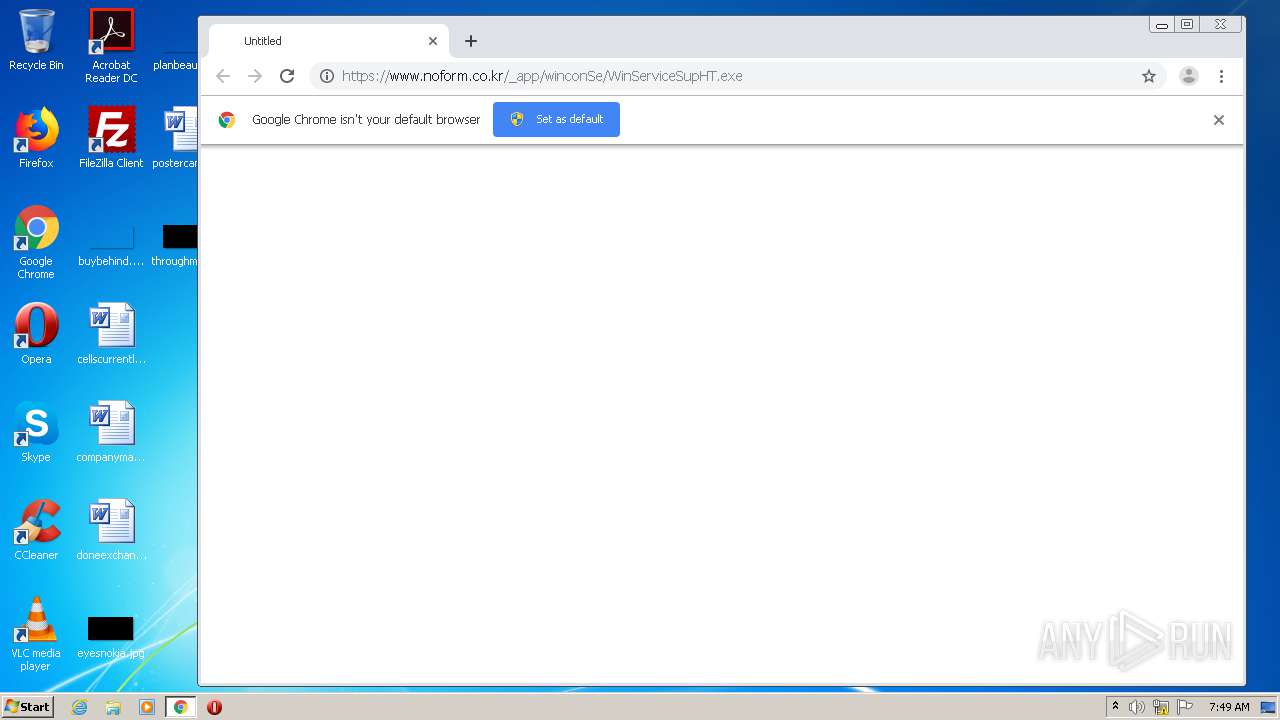Launch Firefox from desktop

pyautogui.click(x=36, y=138)
